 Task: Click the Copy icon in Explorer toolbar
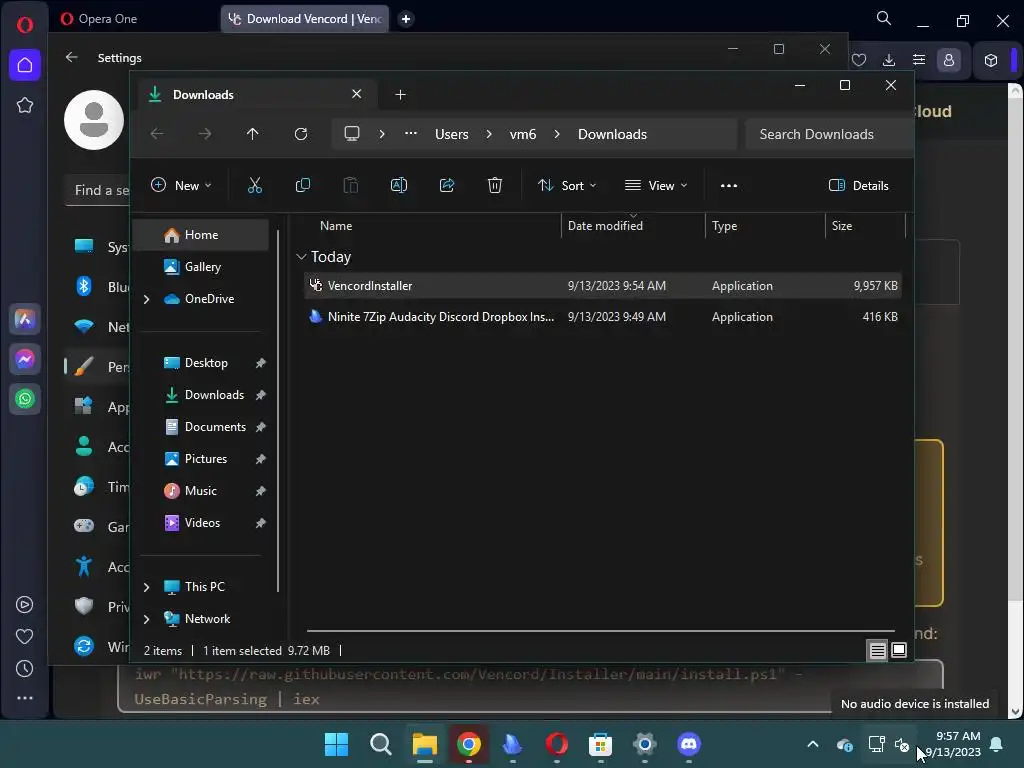click(x=303, y=185)
